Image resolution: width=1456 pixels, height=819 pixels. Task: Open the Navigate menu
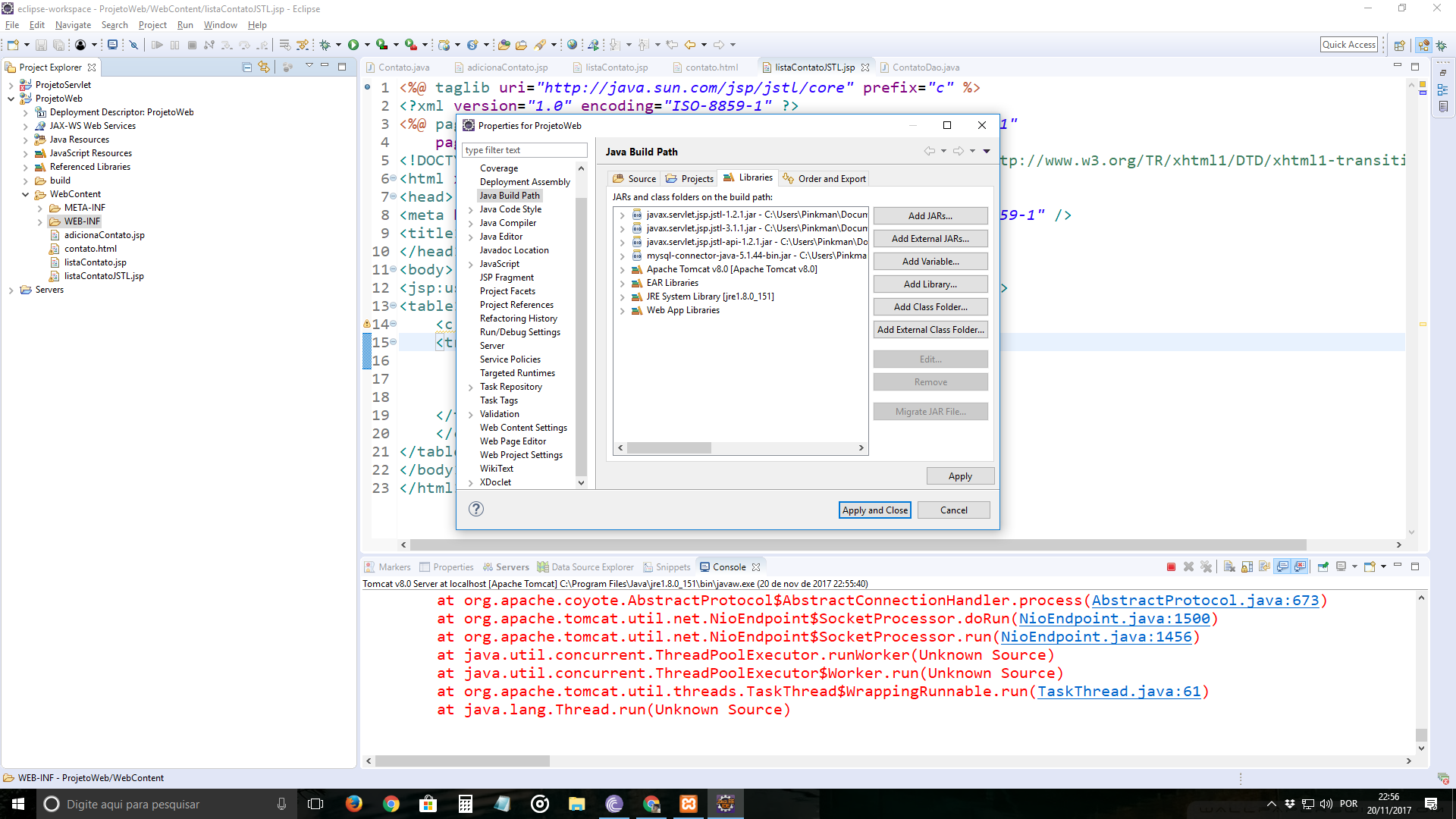pyautogui.click(x=73, y=25)
